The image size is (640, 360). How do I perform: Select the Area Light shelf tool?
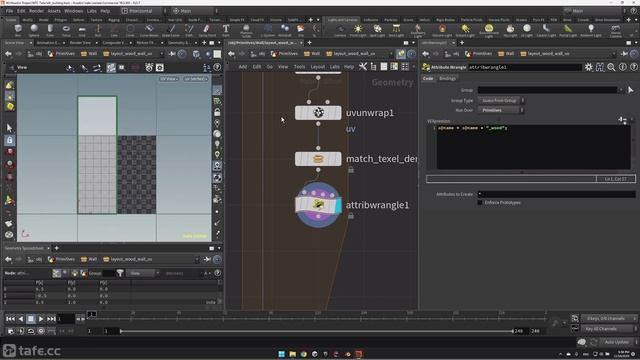[396, 30]
